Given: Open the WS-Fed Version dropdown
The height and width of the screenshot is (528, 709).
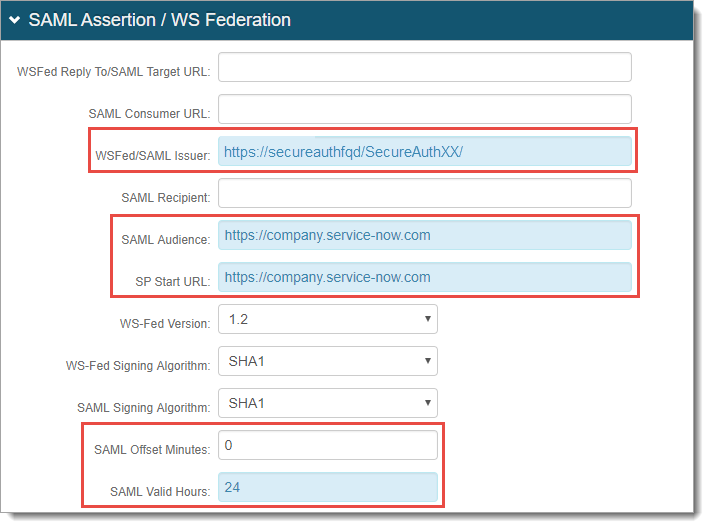Looking at the screenshot, I should coord(328,320).
